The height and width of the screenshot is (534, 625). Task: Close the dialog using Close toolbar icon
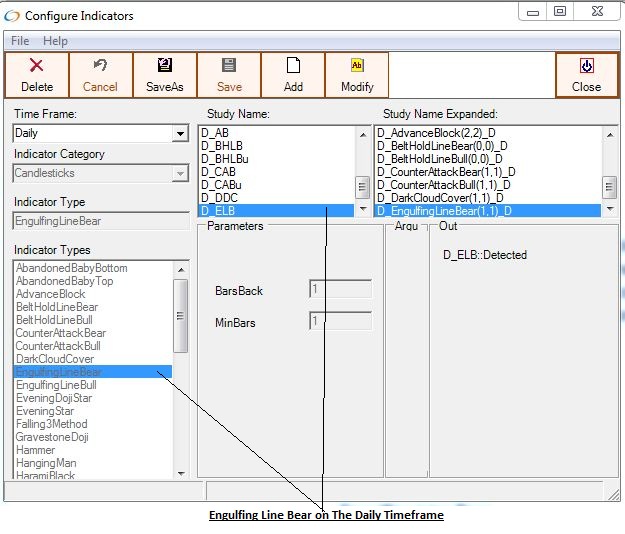click(x=587, y=66)
